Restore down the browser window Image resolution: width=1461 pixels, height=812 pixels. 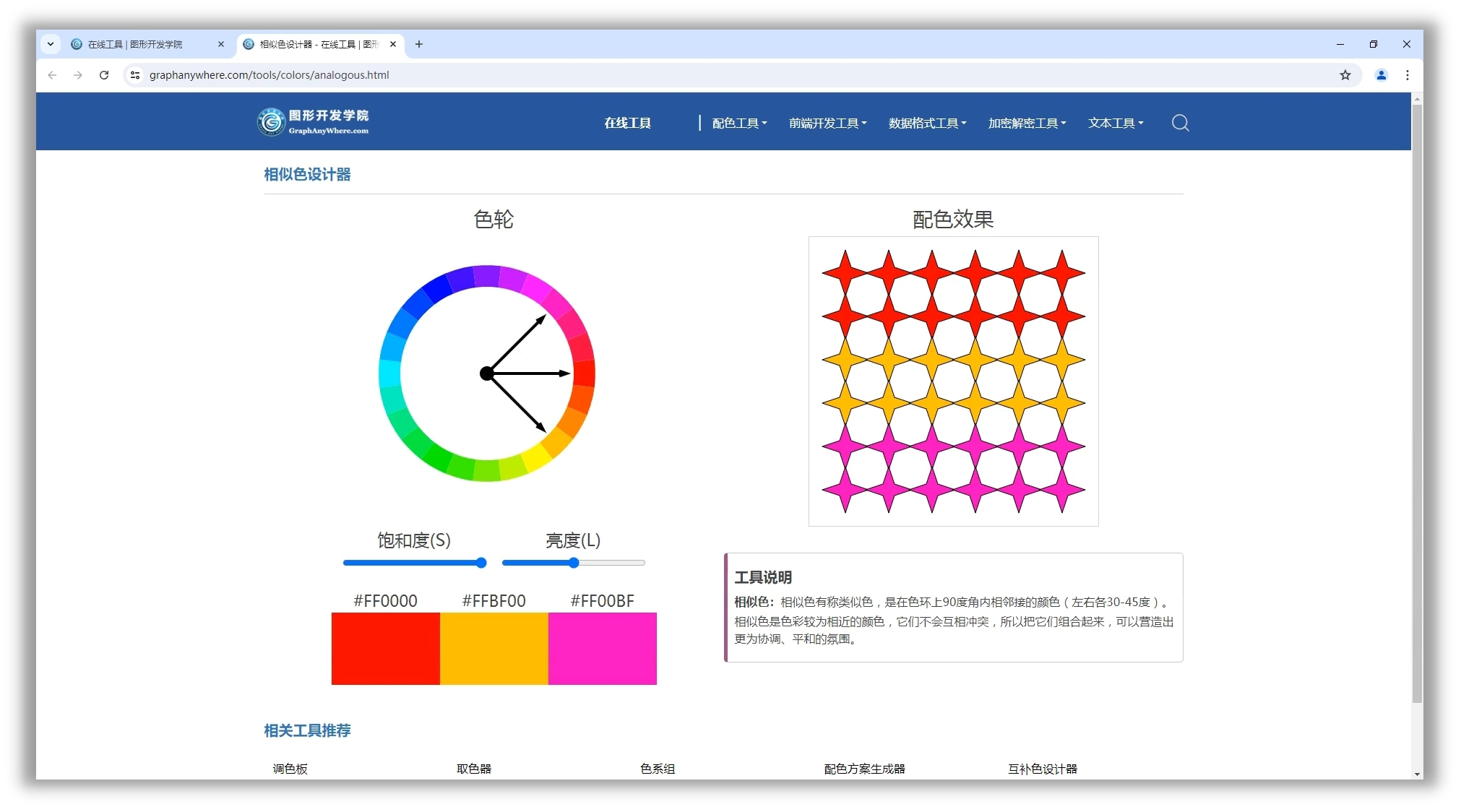coord(1374,44)
